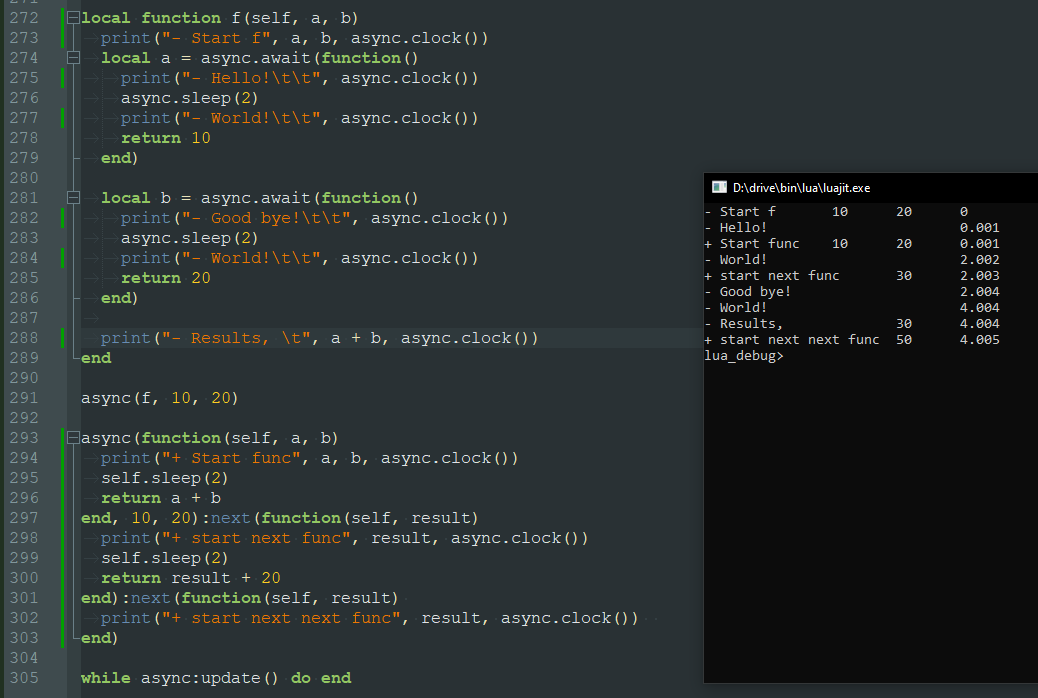
Task: Click console output '- Hello!' row
Action: (852, 228)
